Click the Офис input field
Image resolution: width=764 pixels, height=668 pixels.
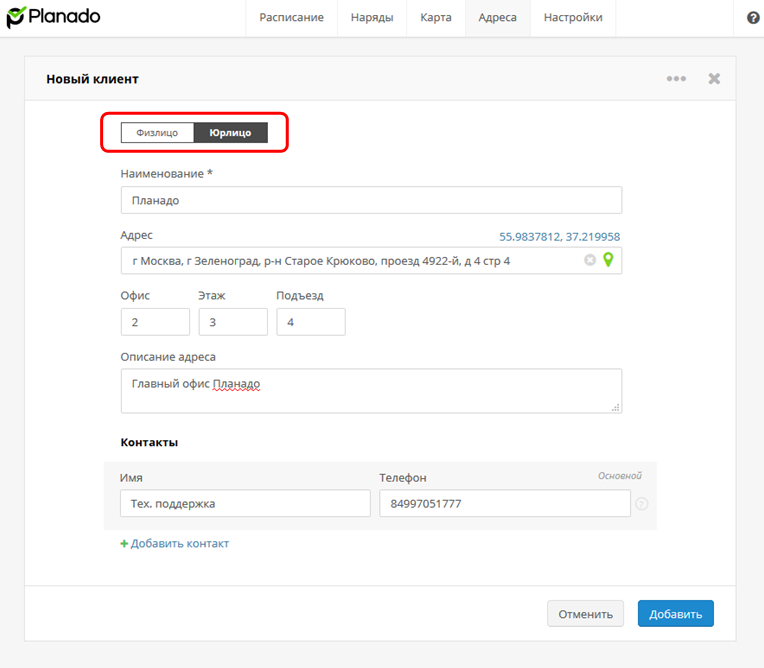click(155, 322)
